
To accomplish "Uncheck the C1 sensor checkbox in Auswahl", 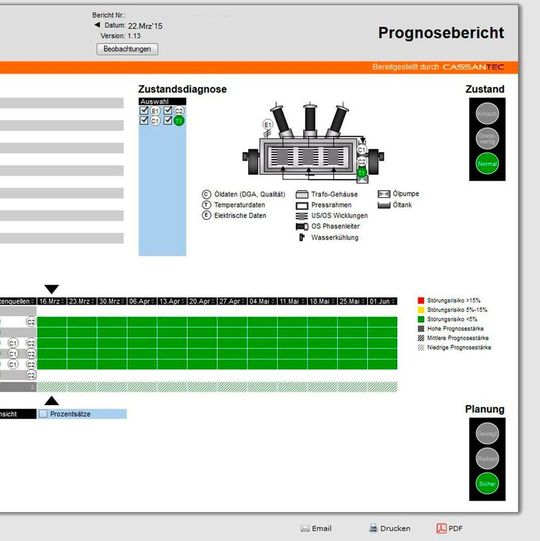I will pyautogui.click(x=144, y=120).
